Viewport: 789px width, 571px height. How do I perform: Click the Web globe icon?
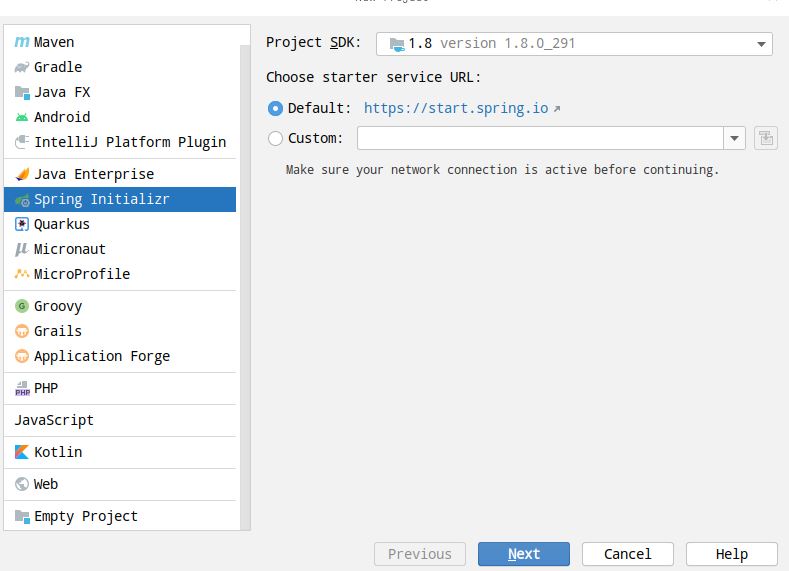(x=22, y=484)
